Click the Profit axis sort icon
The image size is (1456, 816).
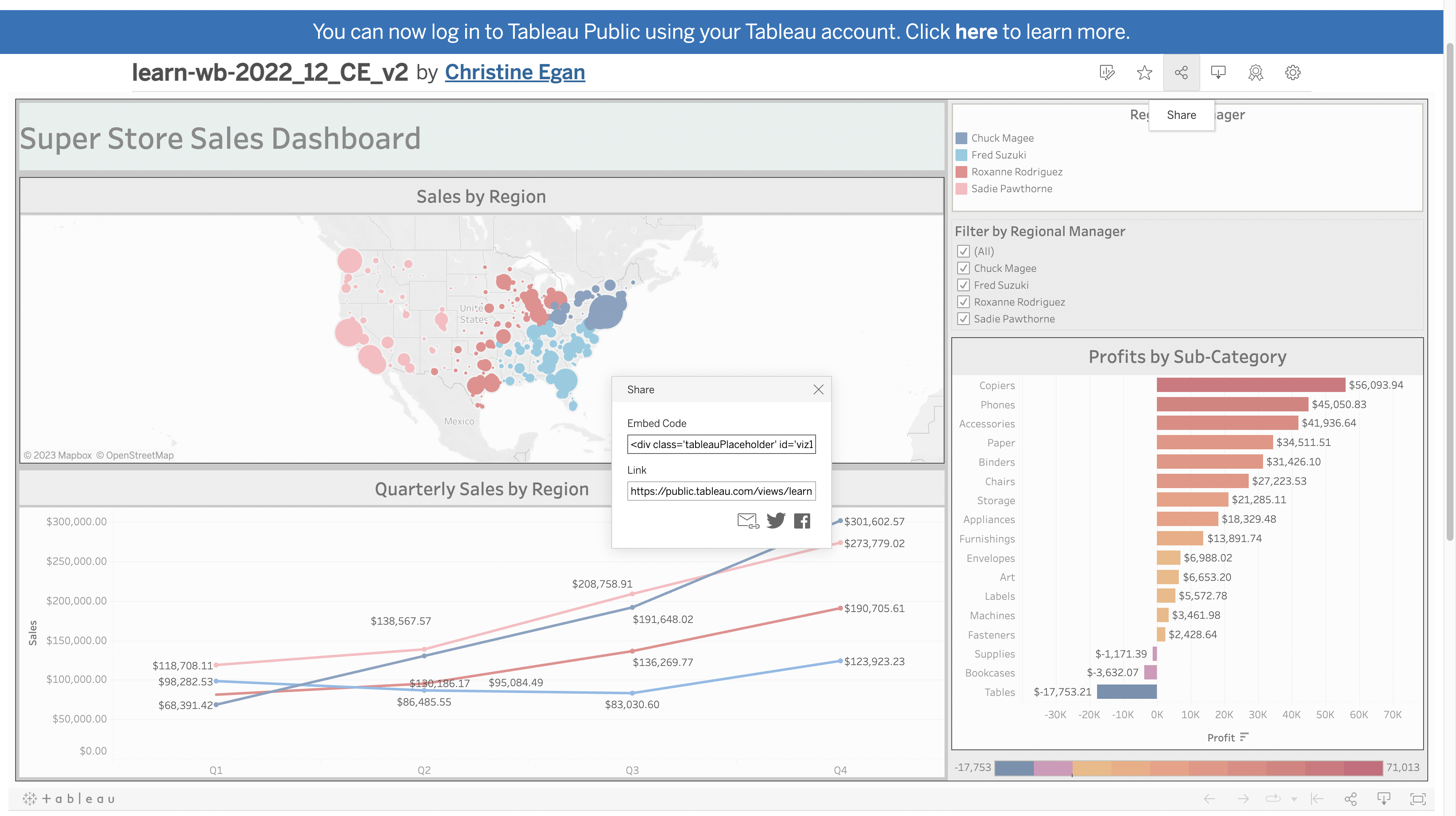point(1244,737)
